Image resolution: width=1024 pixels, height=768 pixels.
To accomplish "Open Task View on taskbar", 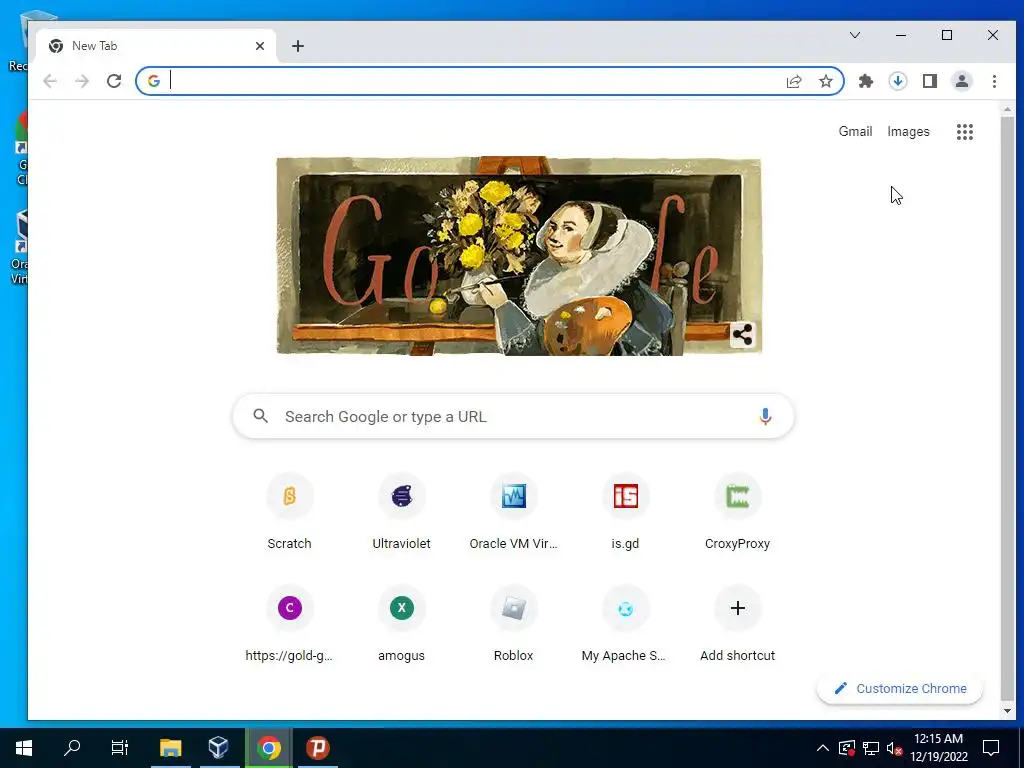I will [120, 748].
